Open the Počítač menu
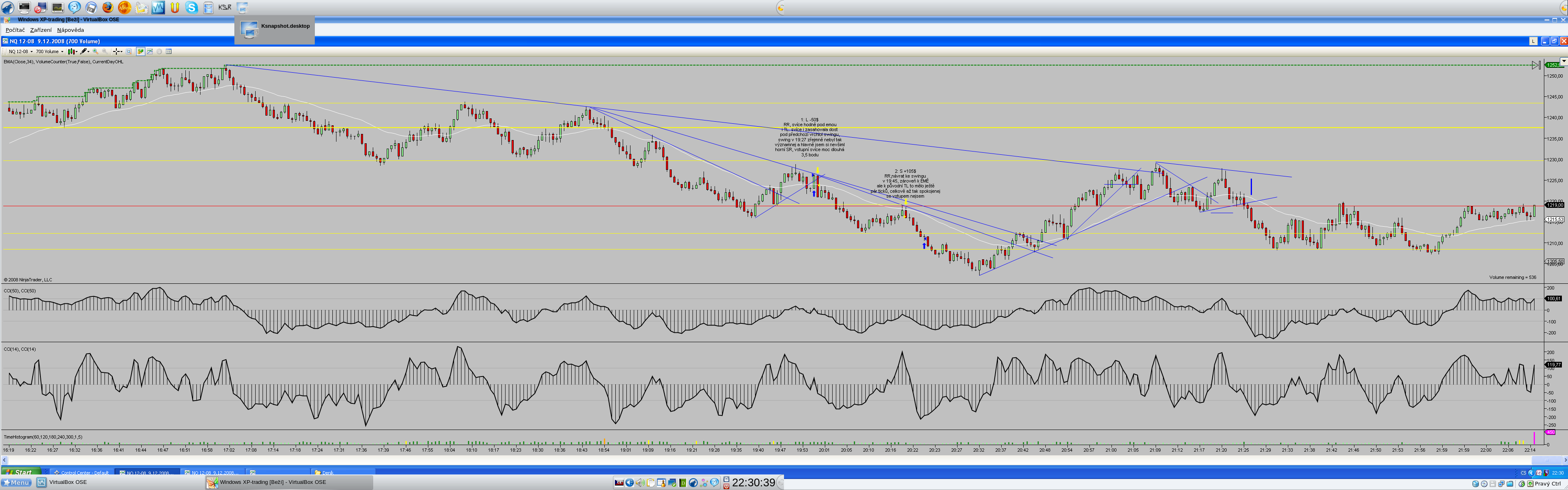The height and width of the screenshot is (490, 1568). [15, 30]
